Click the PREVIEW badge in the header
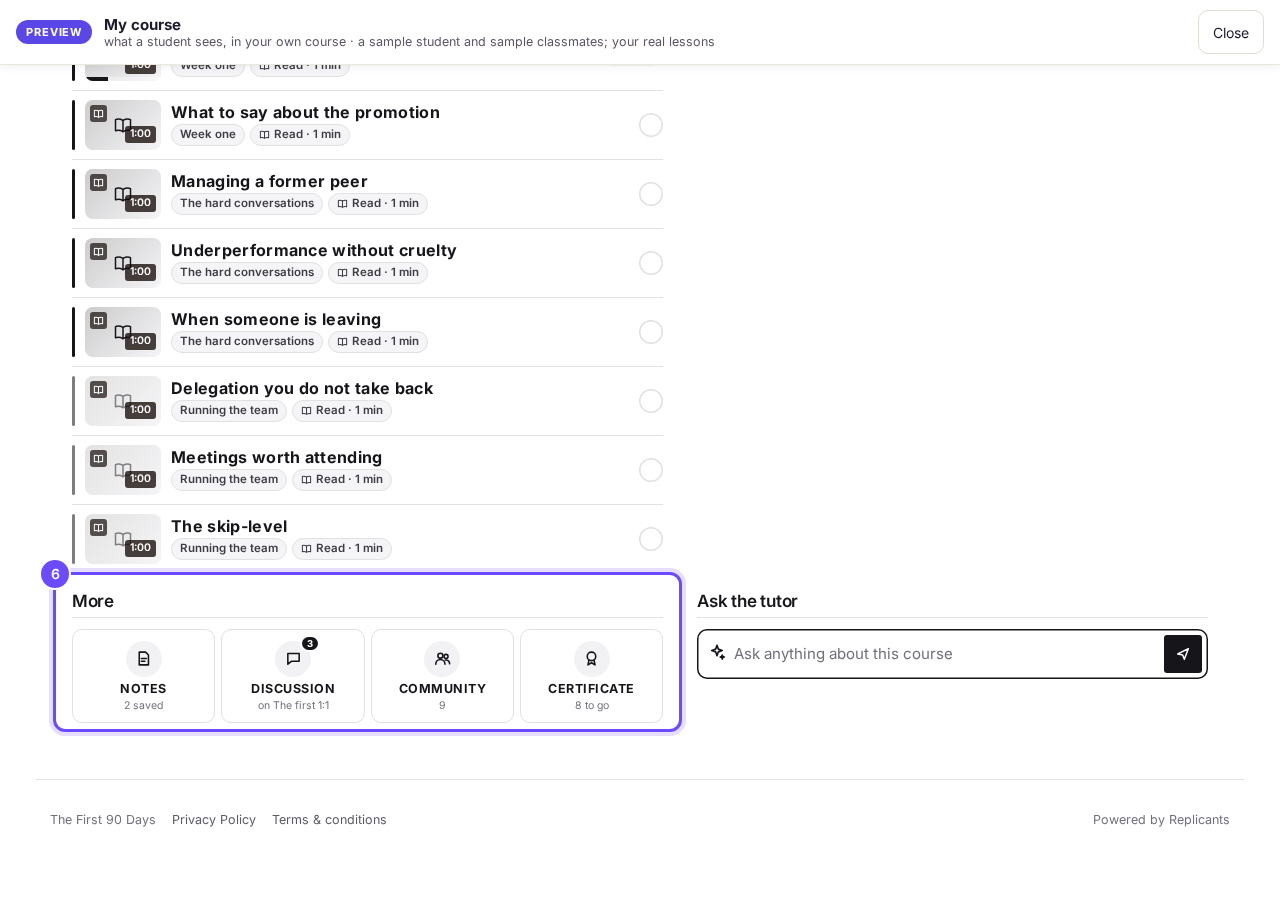Image resolution: width=1280 pixels, height=900 pixels. pyautogui.click(x=54, y=32)
